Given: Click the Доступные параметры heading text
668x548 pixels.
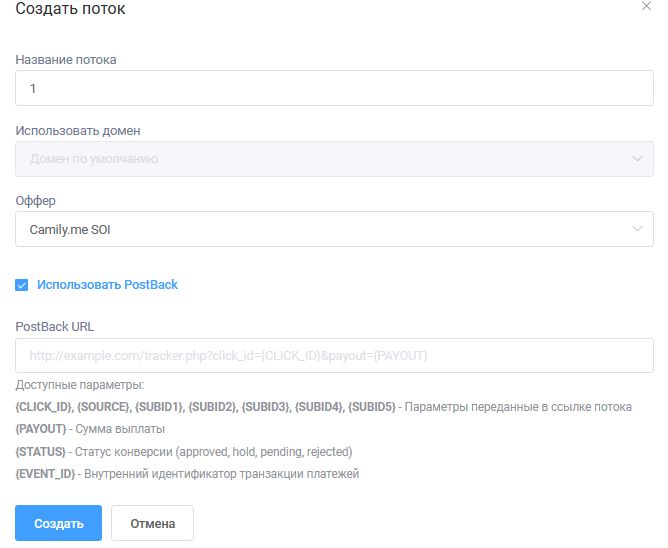Looking at the screenshot, I should [x=80, y=385].
